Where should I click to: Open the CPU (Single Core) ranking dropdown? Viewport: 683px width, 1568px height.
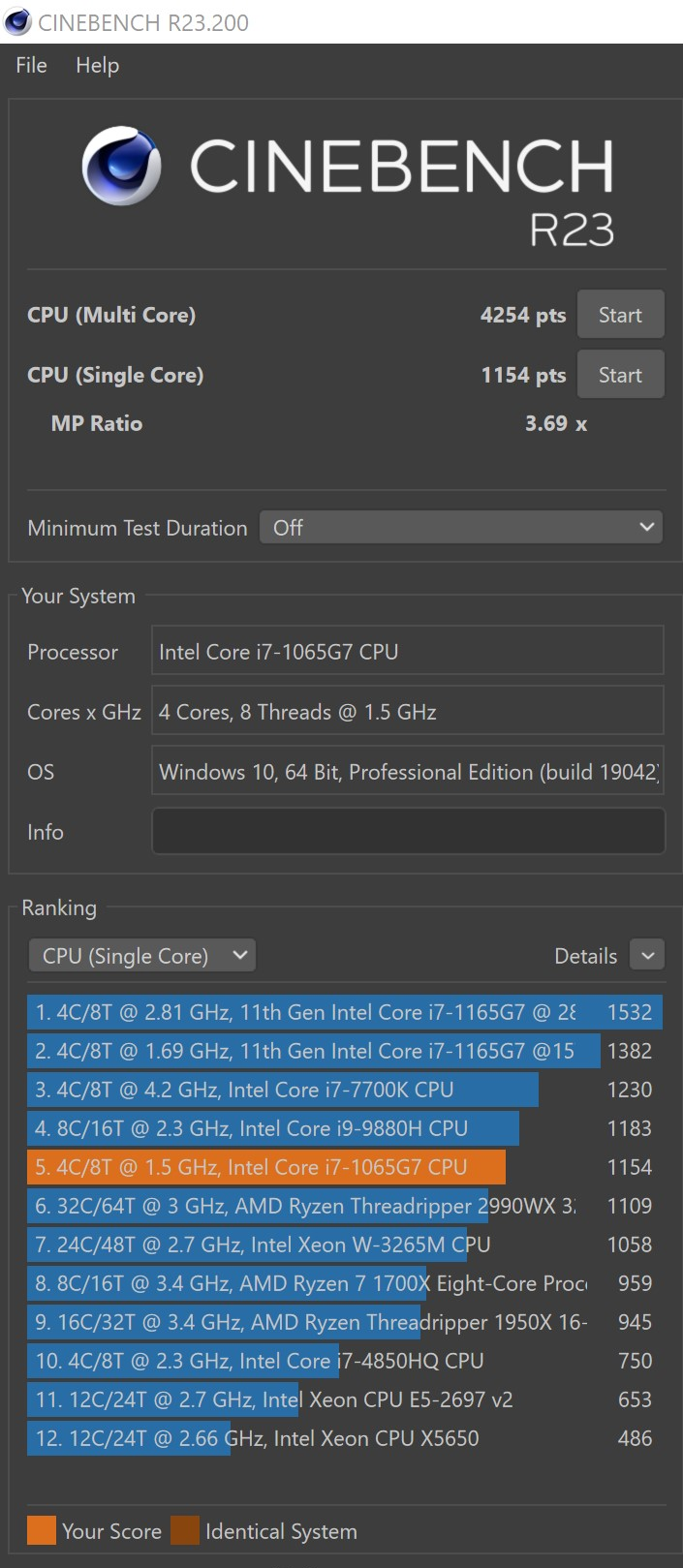pos(142,956)
